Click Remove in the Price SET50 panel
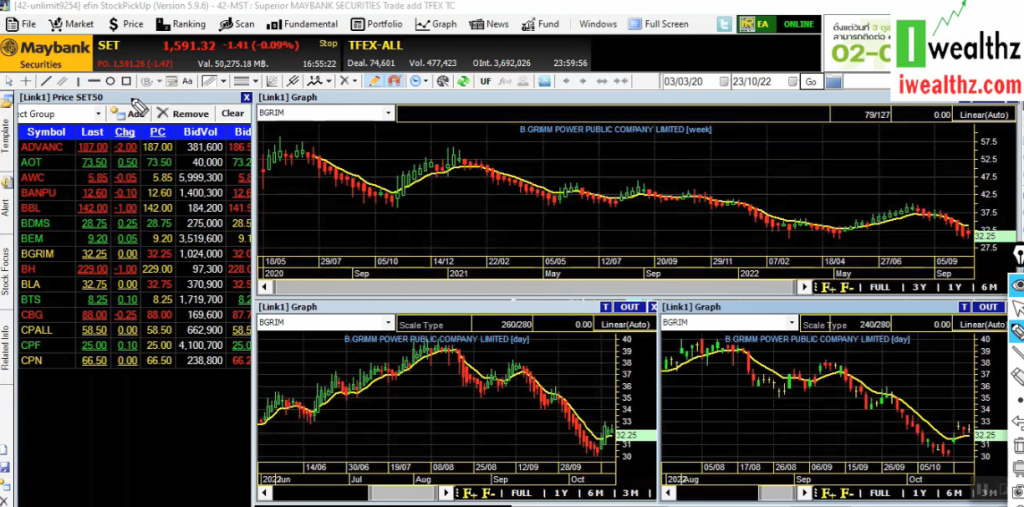 click(183, 114)
